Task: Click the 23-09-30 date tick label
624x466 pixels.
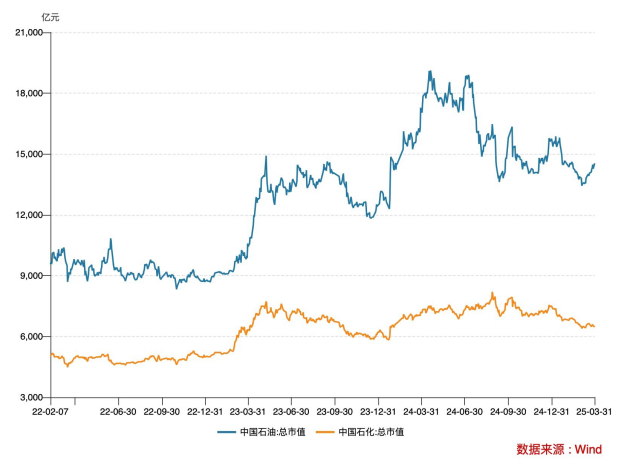Action: click(334, 411)
